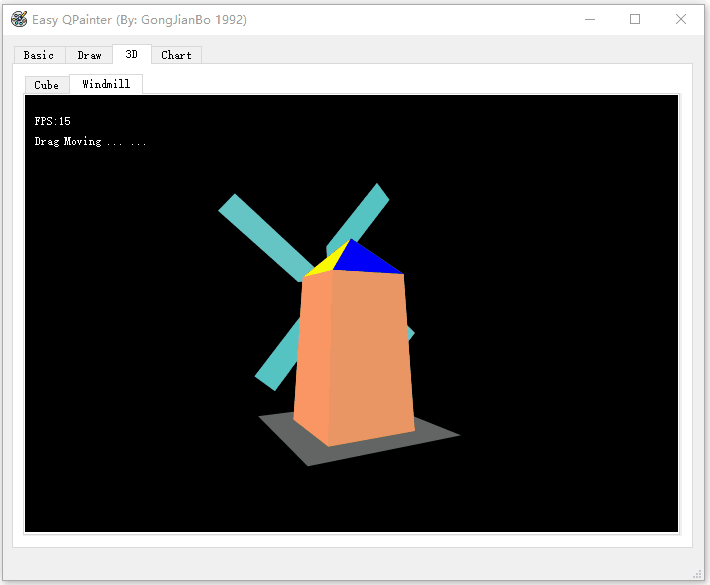Click the FPS:15 counter text
The height and width of the screenshot is (585, 710).
53,121
